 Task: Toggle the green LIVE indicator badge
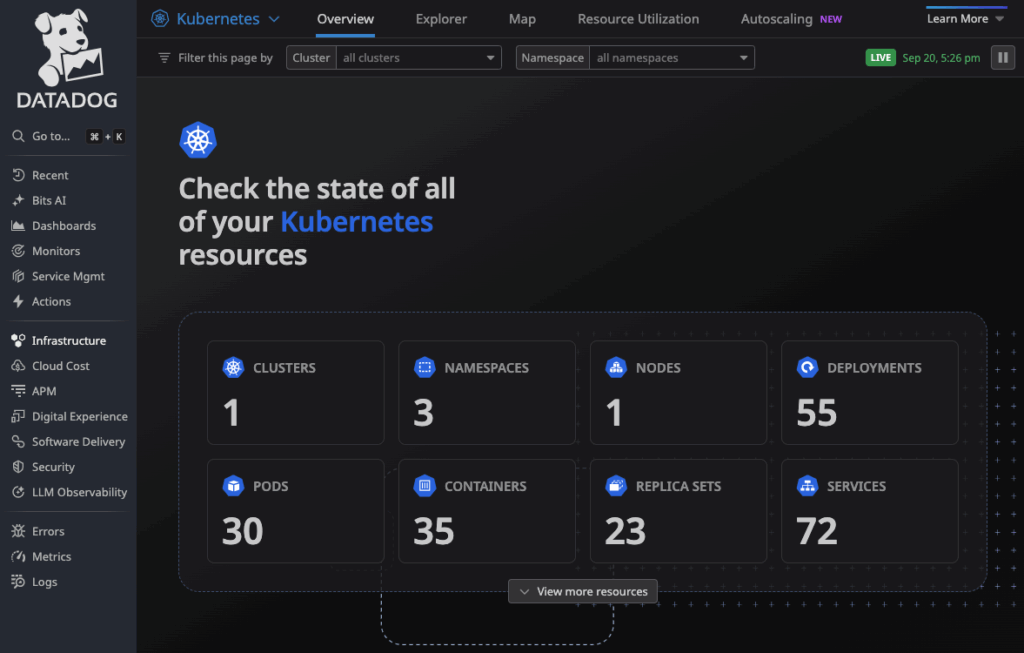(x=880, y=58)
